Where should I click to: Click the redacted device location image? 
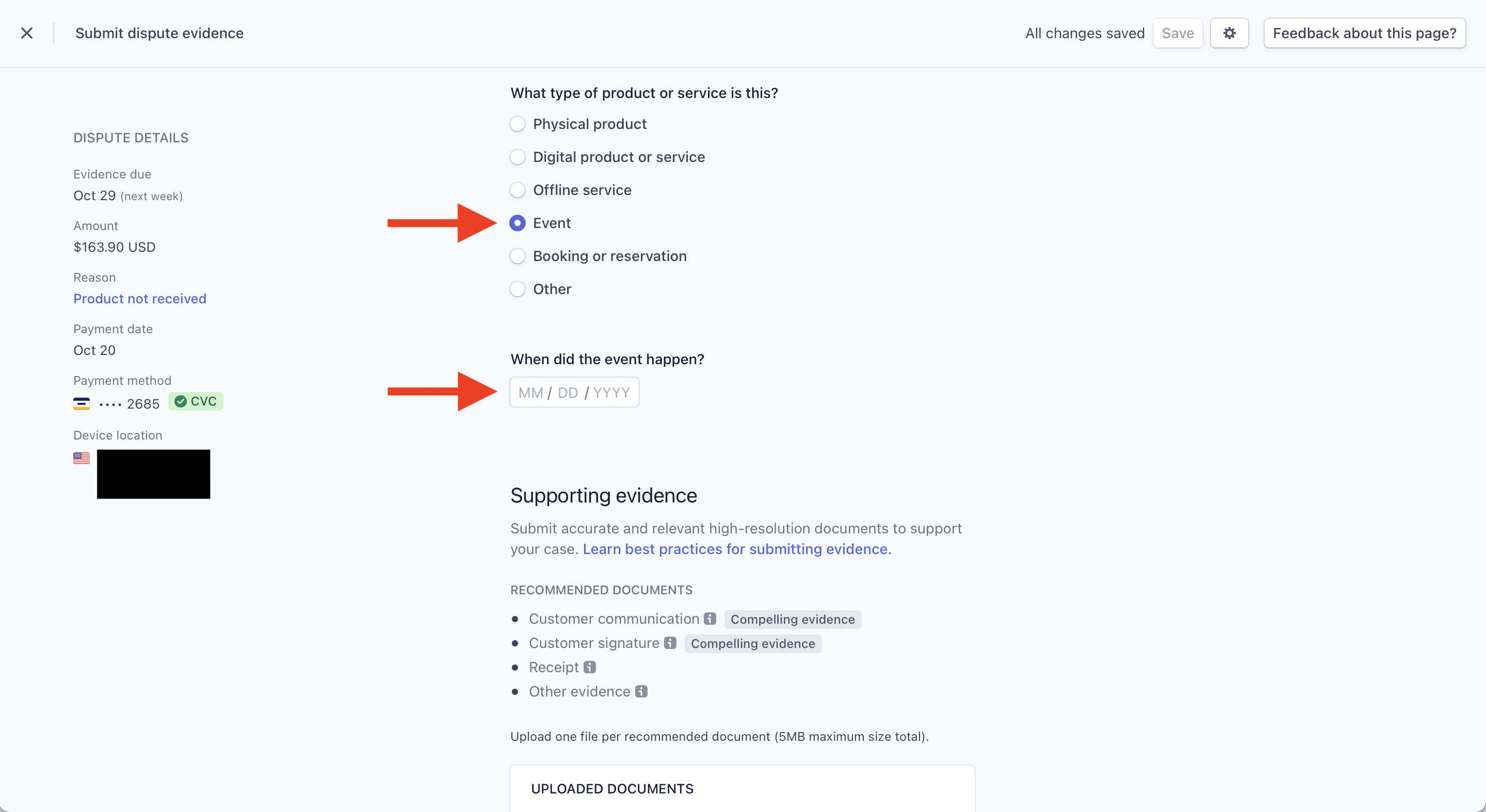pyautogui.click(x=153, y=474)
